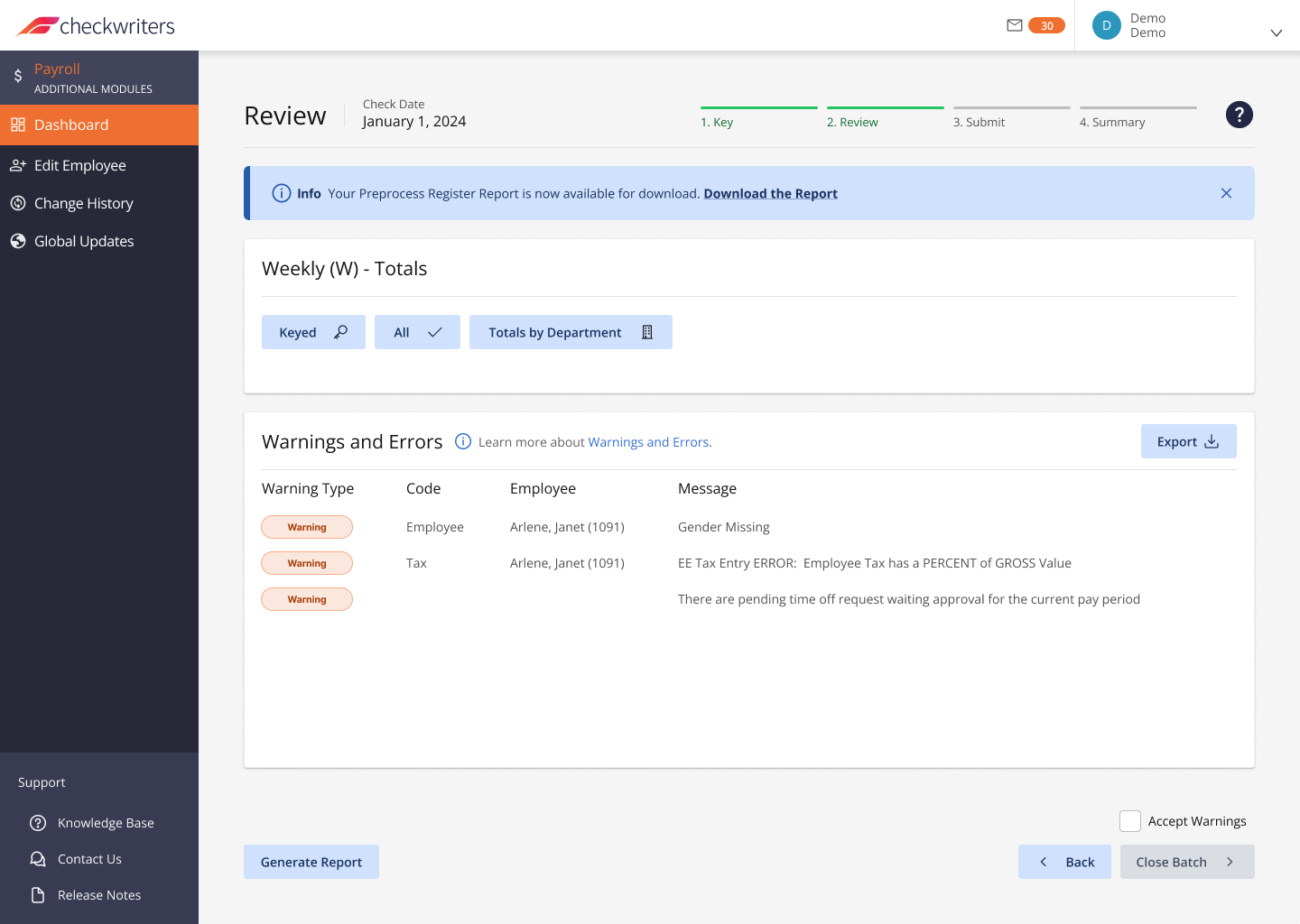This screenshot has width=1300, height=924.
Task: Open the Release Notes document icon
Action: pyautogui.click(x=38, y=894)
